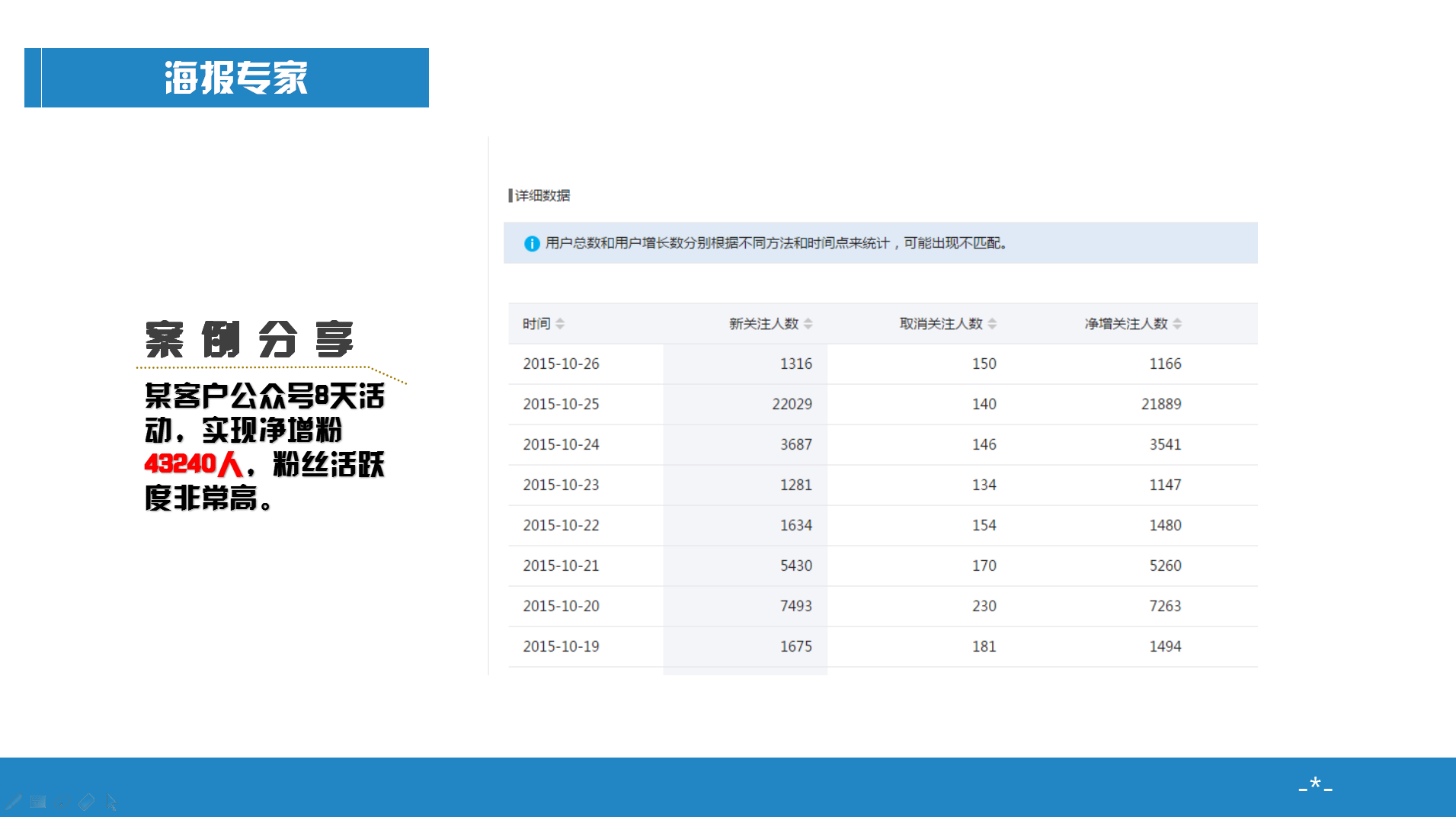Click unfollow count 150
Image resolution: width=1456 pixels, height=817 pixels.
(984, 364)
